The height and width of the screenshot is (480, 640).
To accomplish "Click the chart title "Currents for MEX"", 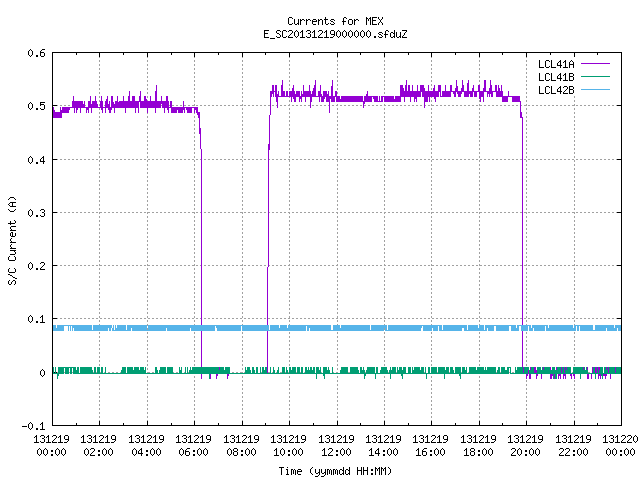I will (335, 21).
